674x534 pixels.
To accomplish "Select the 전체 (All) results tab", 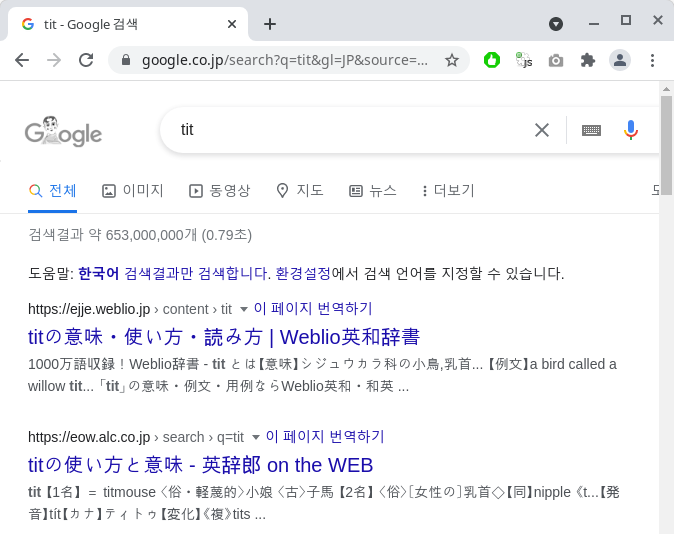I will [52, 190].
